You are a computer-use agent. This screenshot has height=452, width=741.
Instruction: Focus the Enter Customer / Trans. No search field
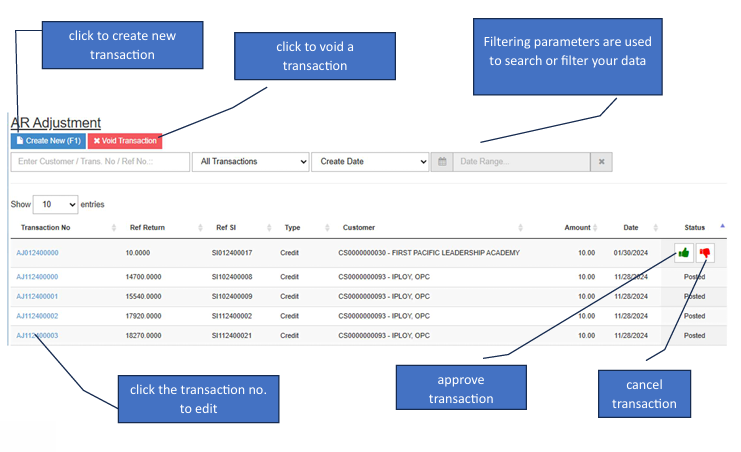[100, 162]
